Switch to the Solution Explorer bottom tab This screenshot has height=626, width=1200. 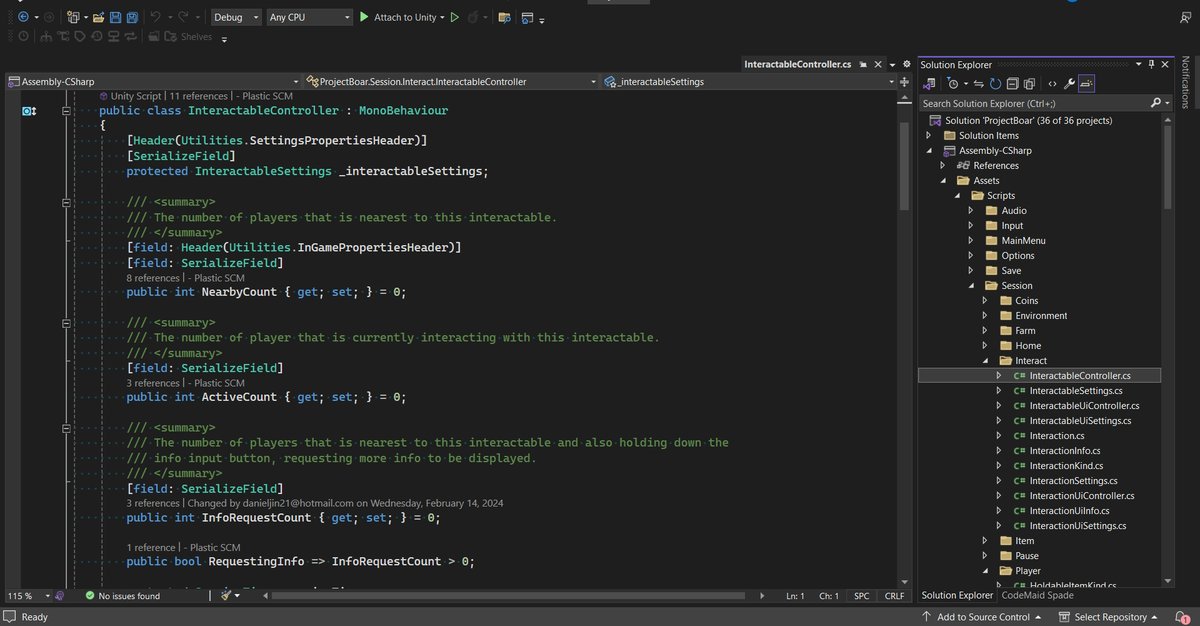click(x=958, y=596)
